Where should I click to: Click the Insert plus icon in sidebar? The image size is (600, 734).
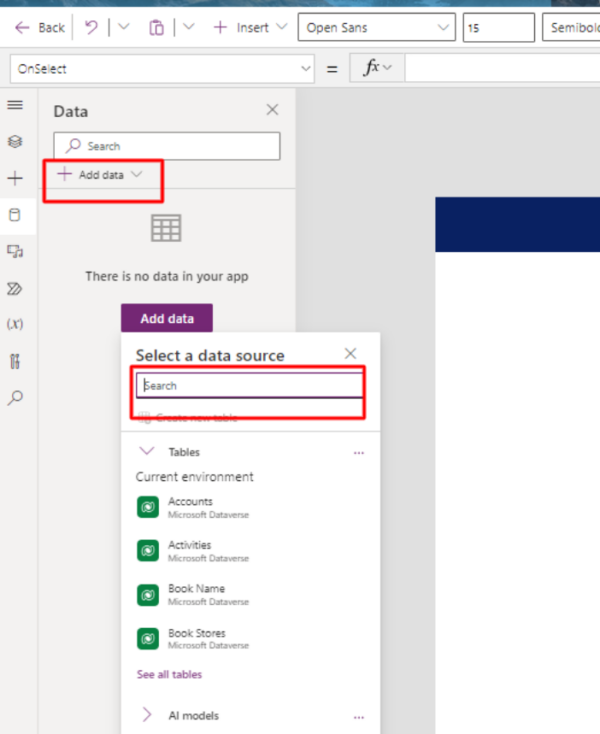coord(15,179)
